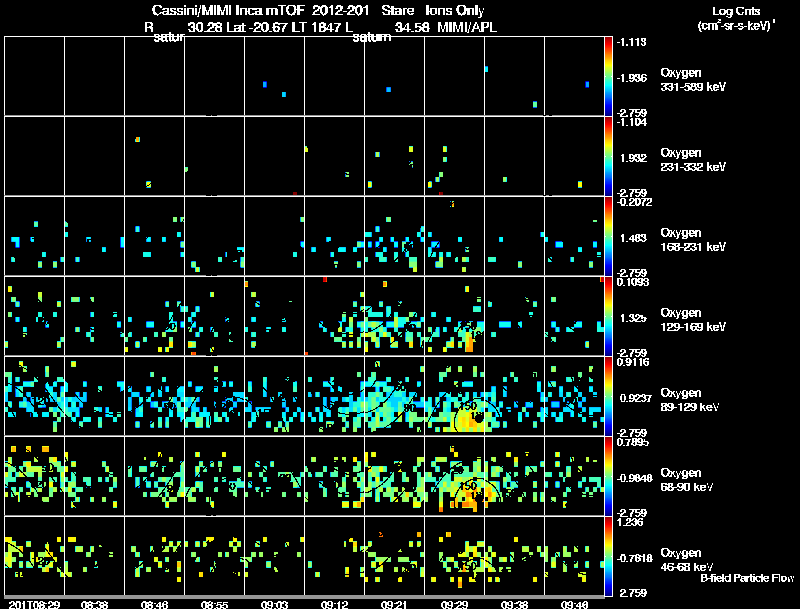The width and height of the screenshot is (800, 609).
Task: Click the Oxygen 331-589 keV label
Action: coord(693,80)
